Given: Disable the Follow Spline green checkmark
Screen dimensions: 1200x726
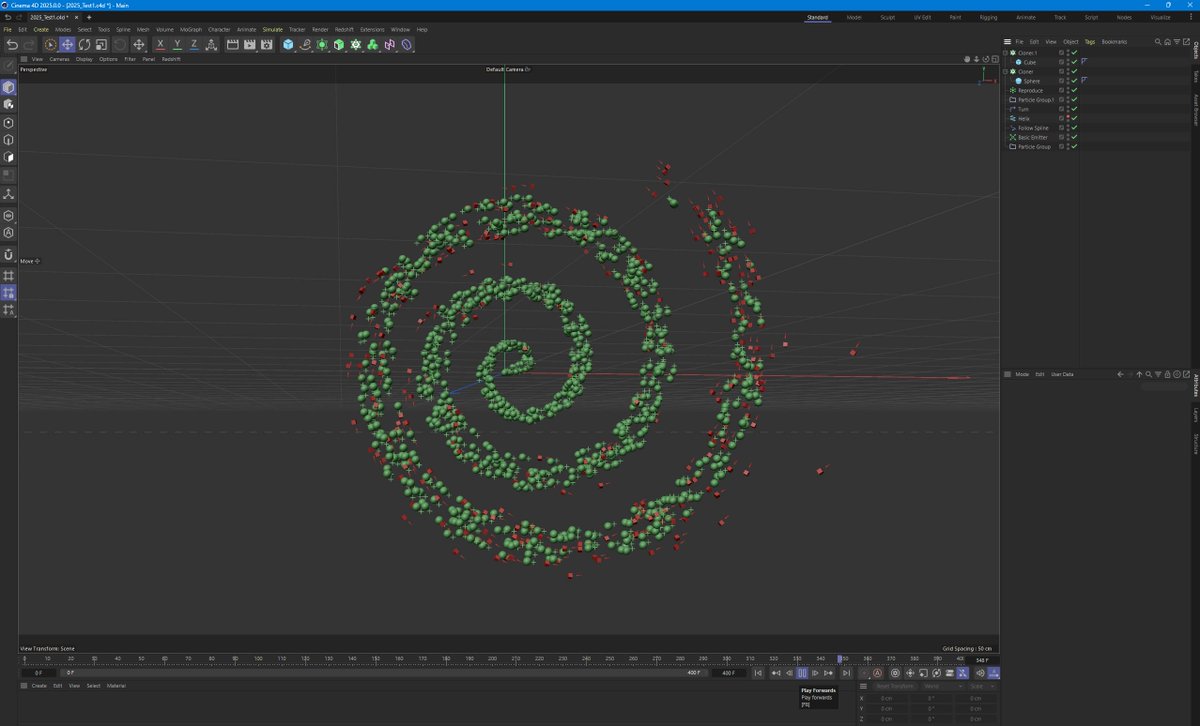Looking at the screenshot, I should click(1074, 128).
